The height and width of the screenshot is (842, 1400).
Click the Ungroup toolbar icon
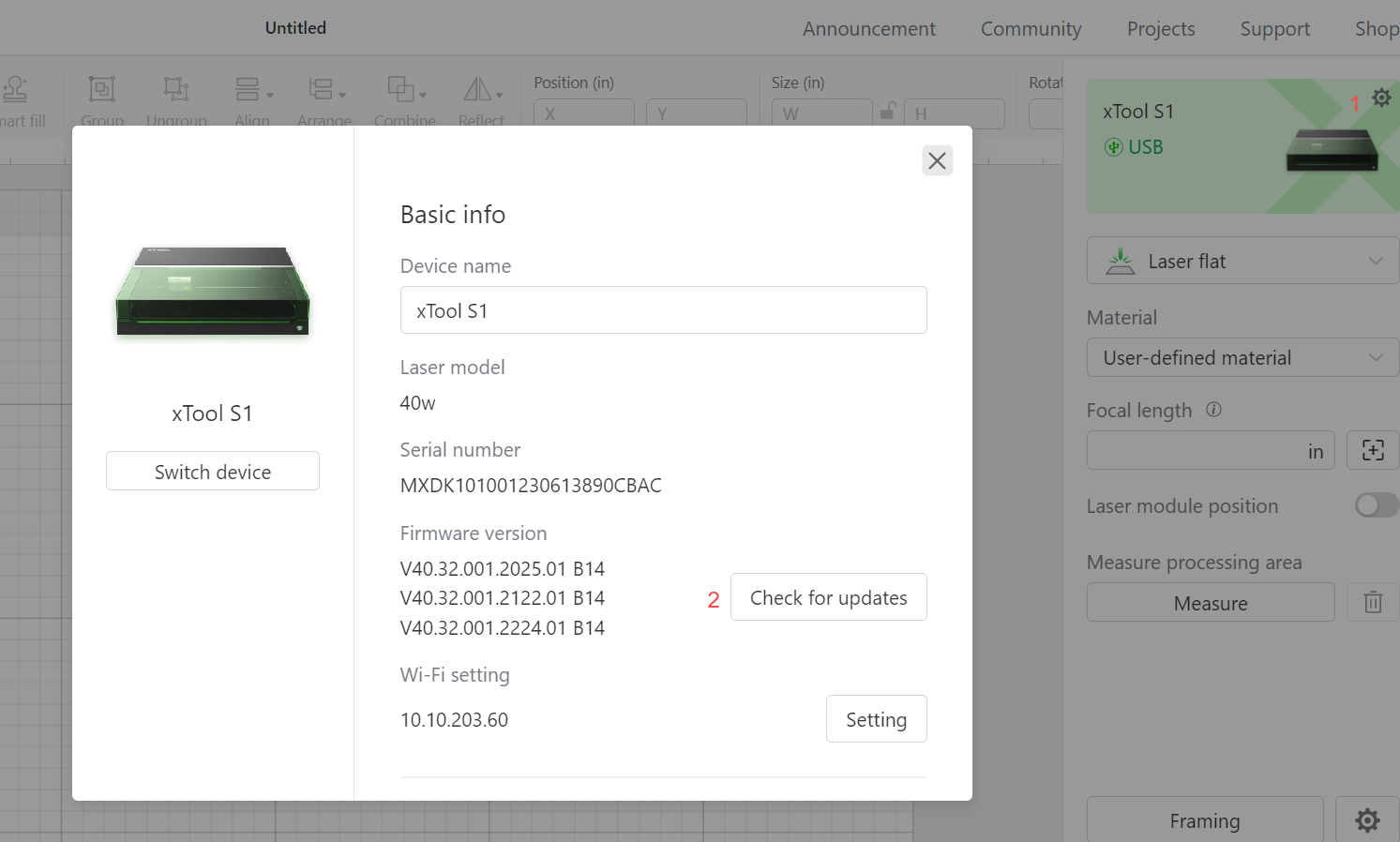[175, 89]
